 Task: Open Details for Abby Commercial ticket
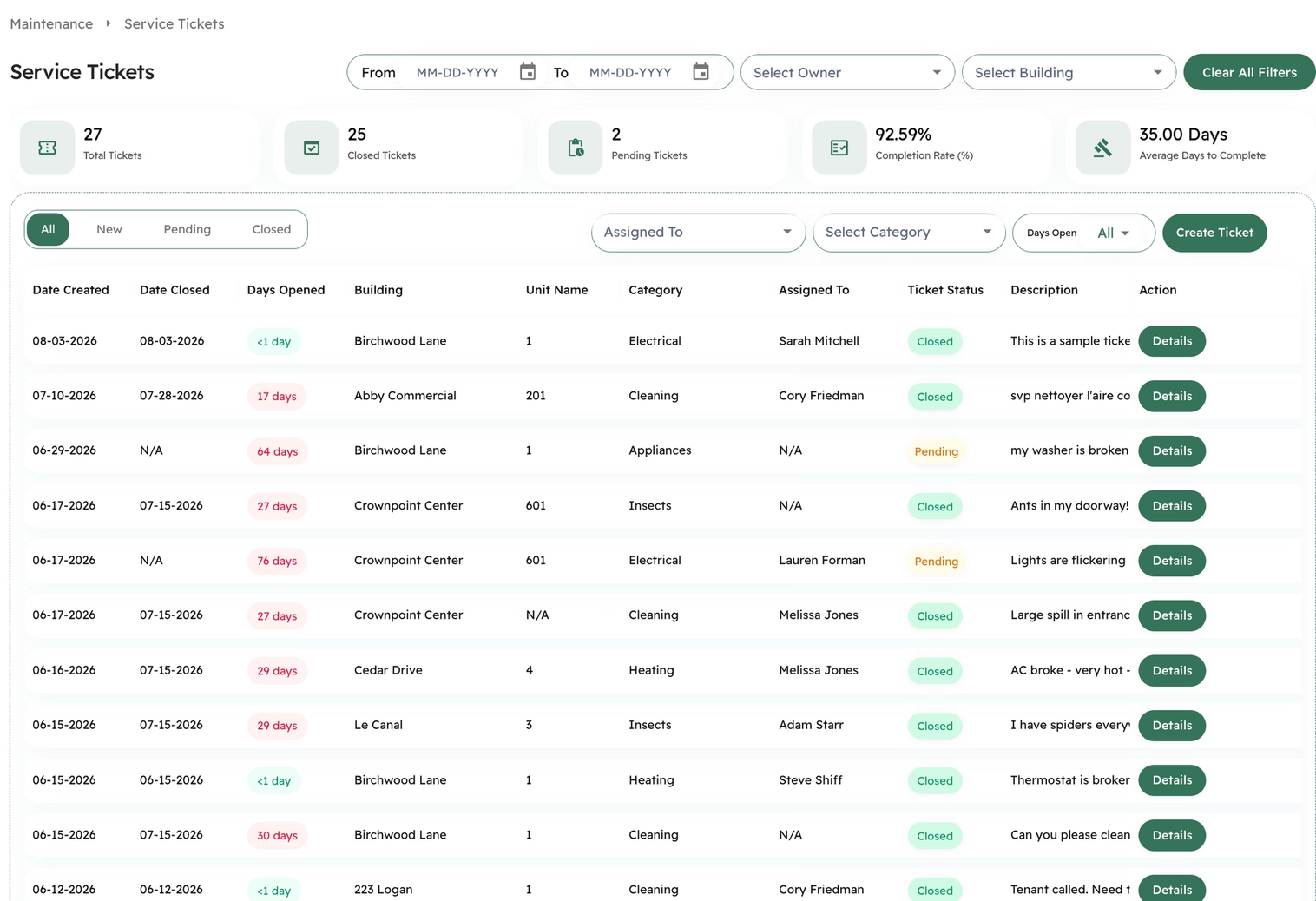pyautogui.click(x=1172, y=396)
